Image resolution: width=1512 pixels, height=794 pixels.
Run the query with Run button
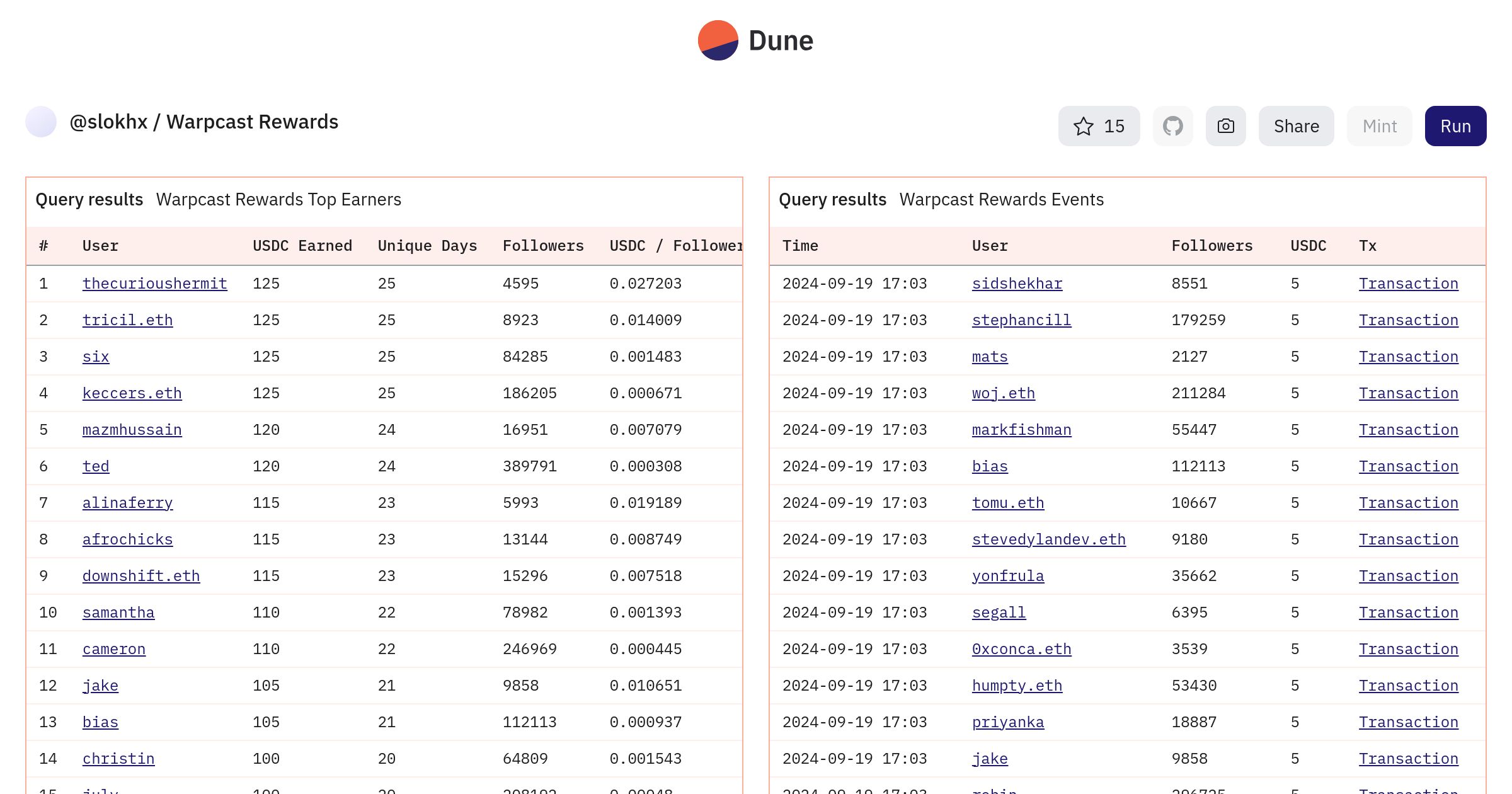(1455, 126)
